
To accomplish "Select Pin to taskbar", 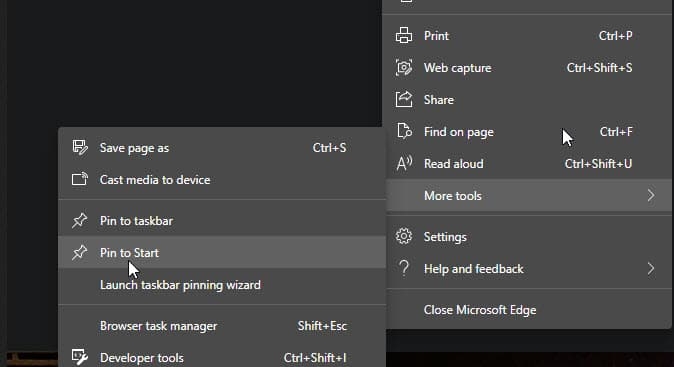I will pyautogui.click(x=222, y=220).
